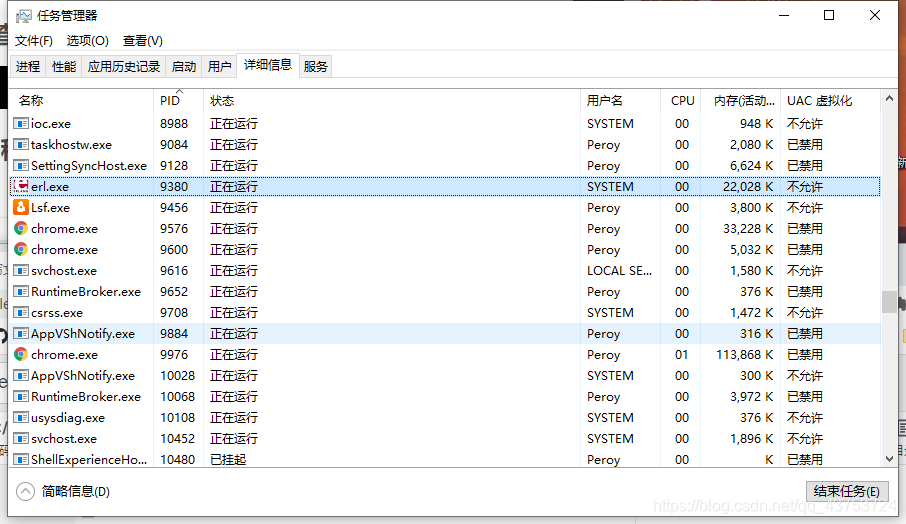Viewport: 906px width, 524px height.
Task: Select the erl.exe process name
Action: tap(50, 187)
